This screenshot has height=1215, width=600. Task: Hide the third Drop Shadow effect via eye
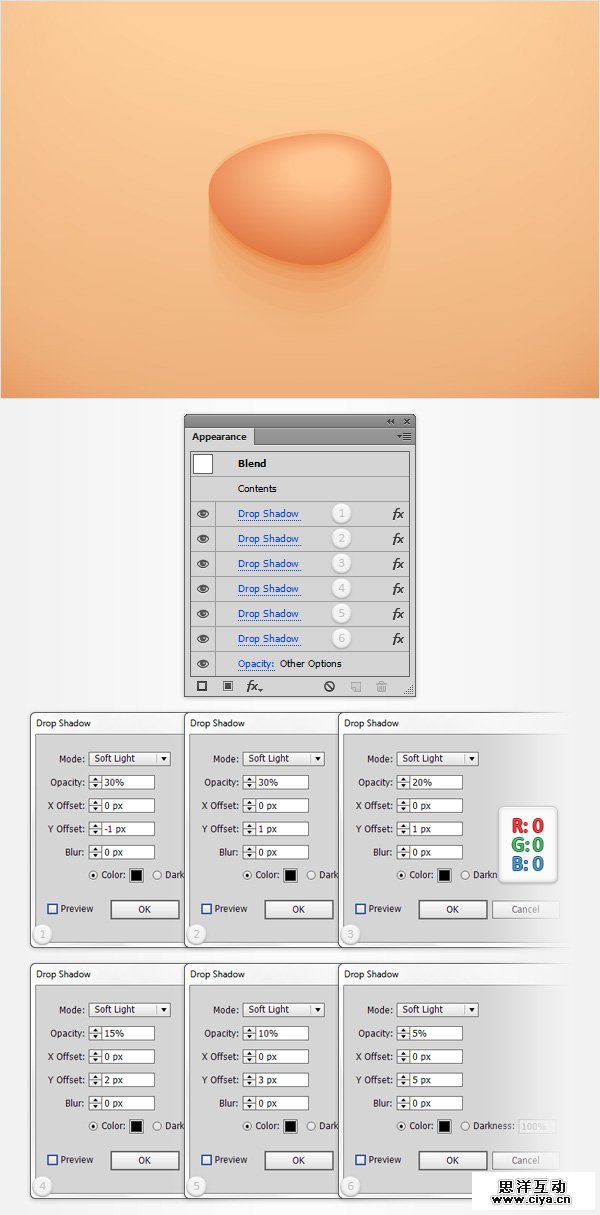pyautogui.click(x=203, y=564)
